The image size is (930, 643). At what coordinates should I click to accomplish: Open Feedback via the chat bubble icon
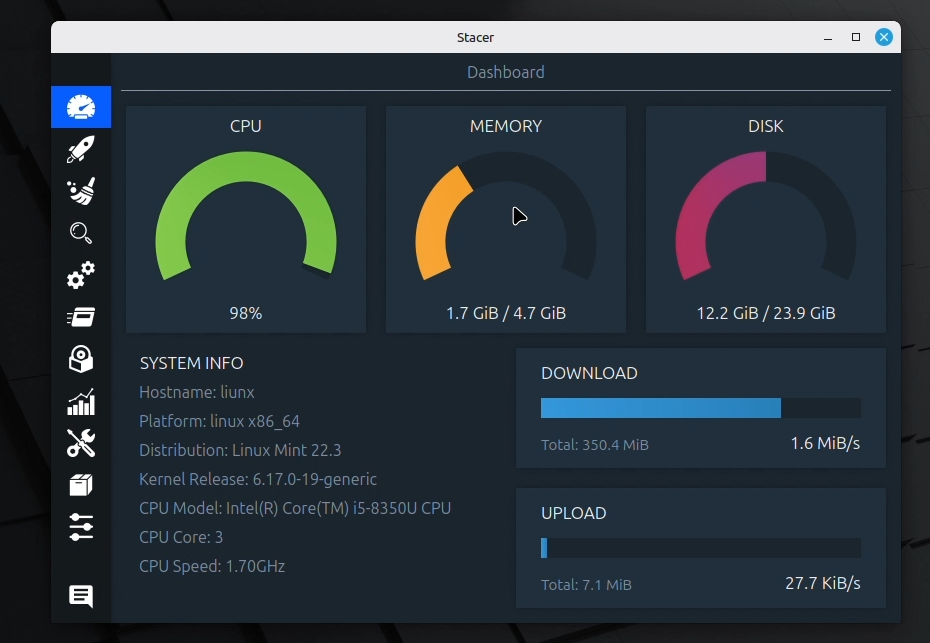(81, 596)
